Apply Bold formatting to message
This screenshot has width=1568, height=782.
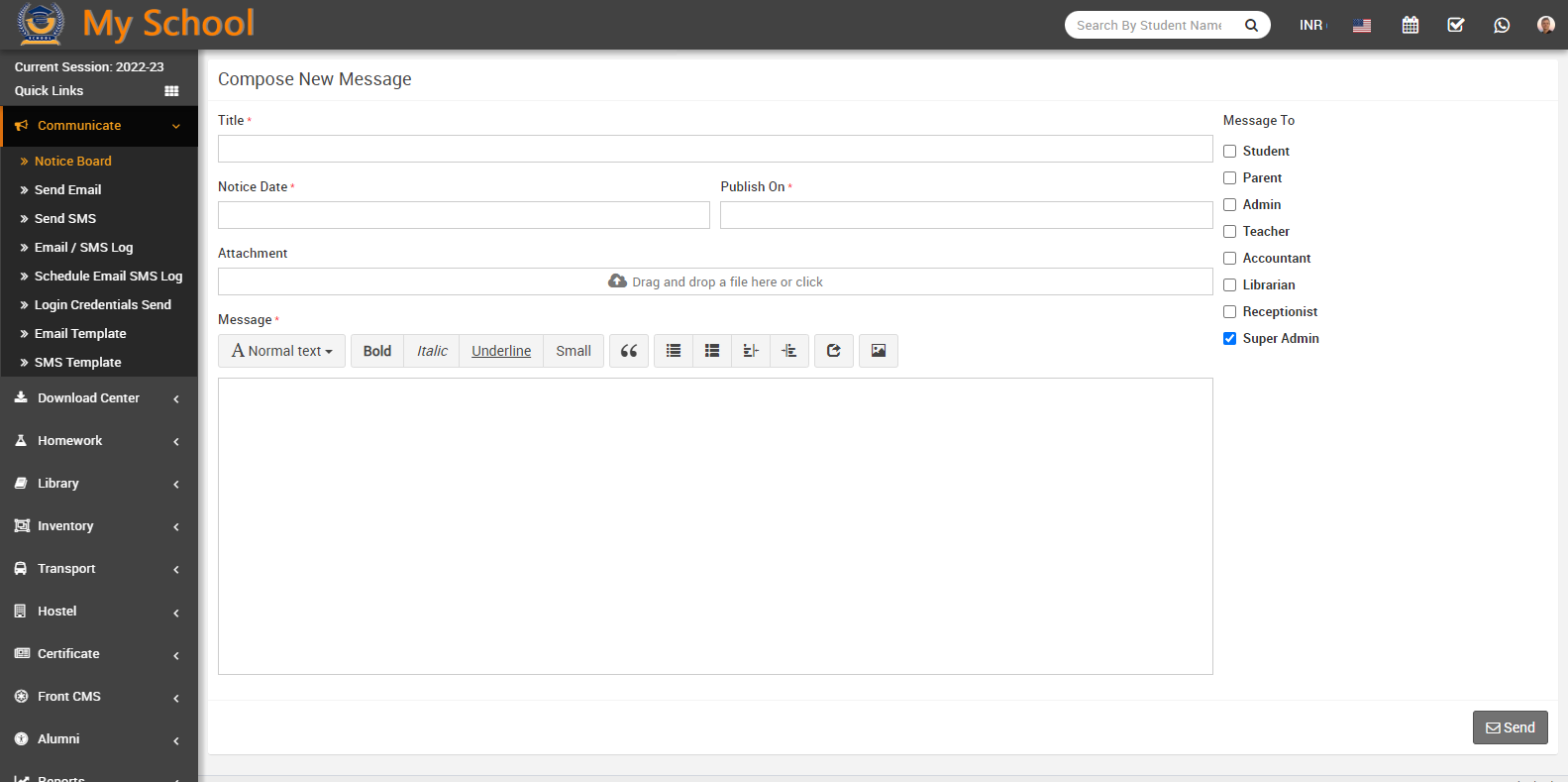pyautogui.click(x=377, y=351)
